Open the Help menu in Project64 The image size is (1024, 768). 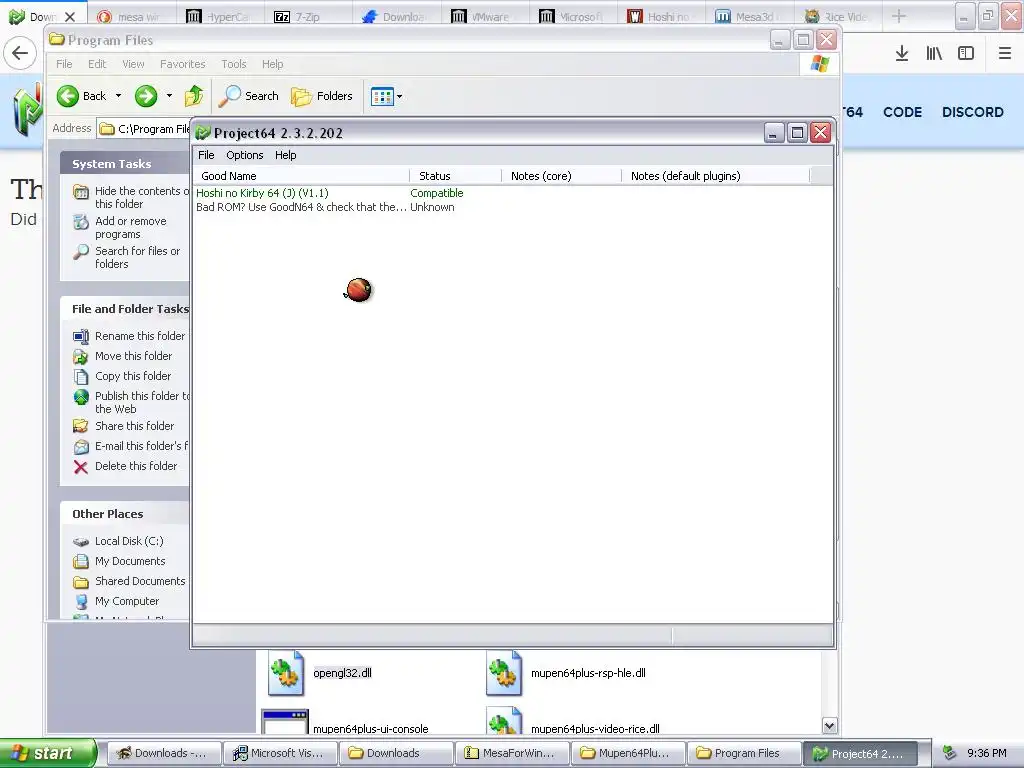(x=285, y=155)
